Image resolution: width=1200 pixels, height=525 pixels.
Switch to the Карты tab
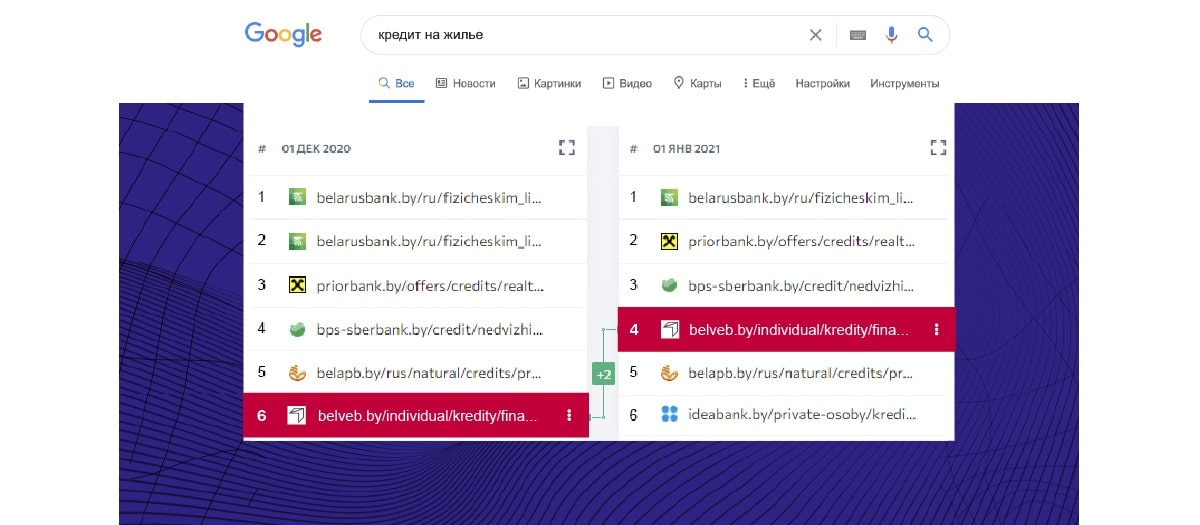[x=697, y=84]
